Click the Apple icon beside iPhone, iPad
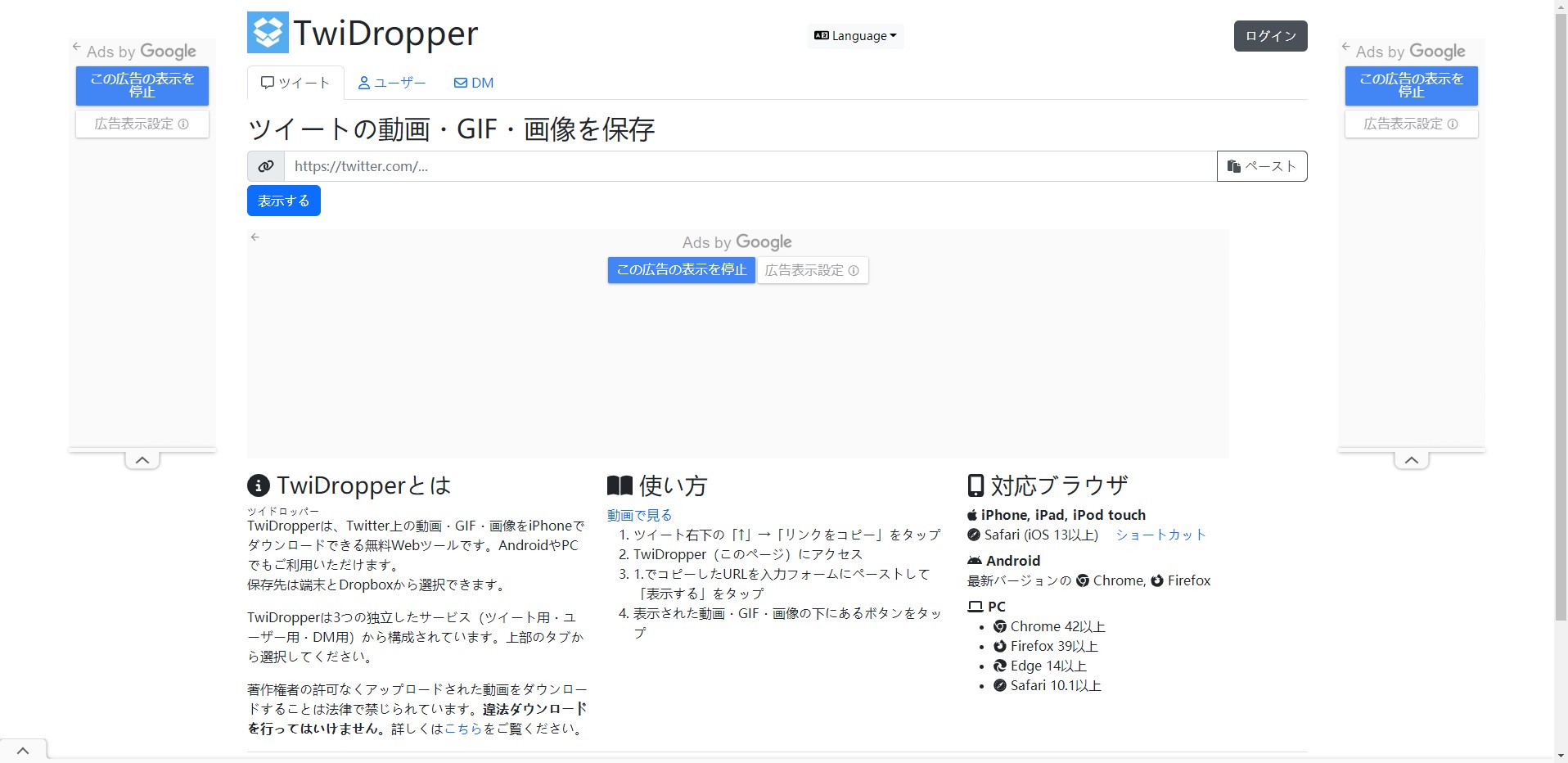Viewport: 1568px width, 763px height. [972, 515]
